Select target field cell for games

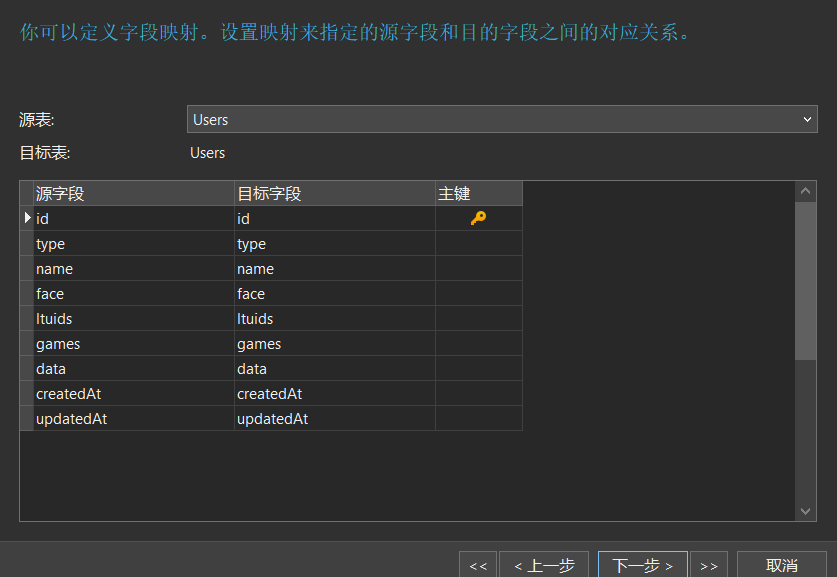tap(334, 344)
